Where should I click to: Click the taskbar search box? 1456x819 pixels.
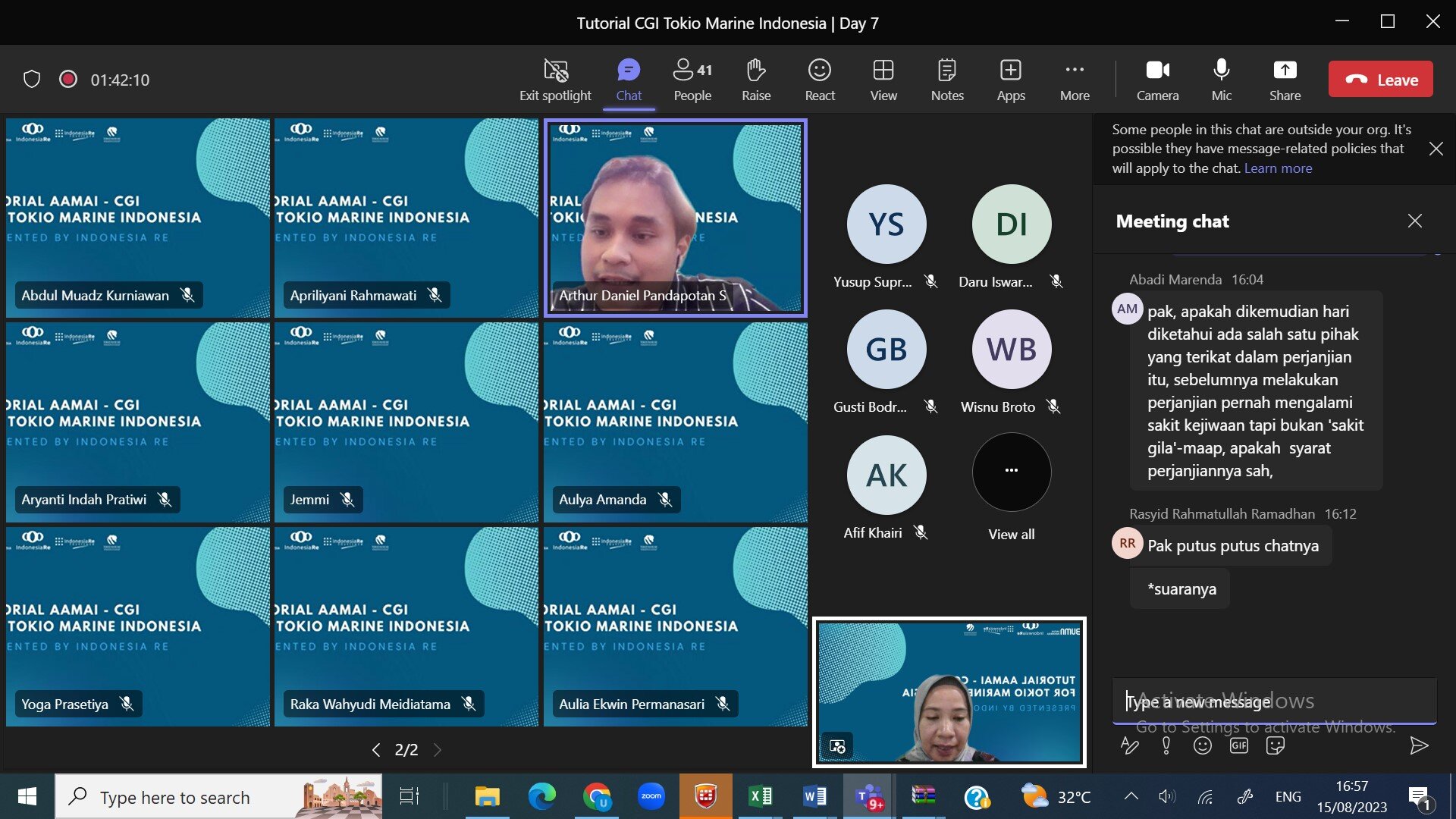[x=218, y=797]
